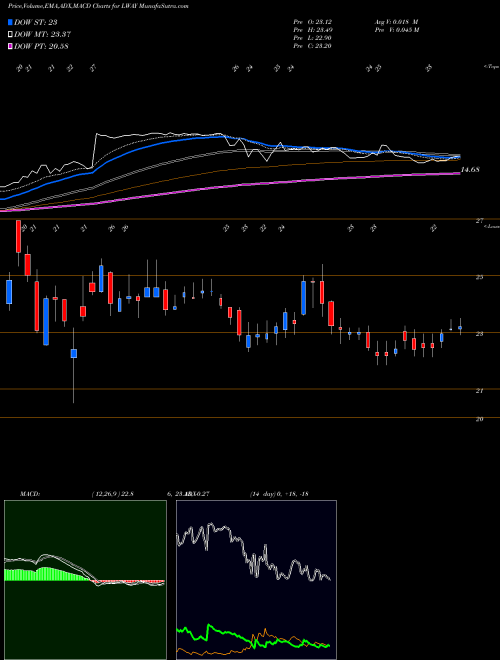
Task: Click the first tall red candlestick near 27
Action: point(18,236)
